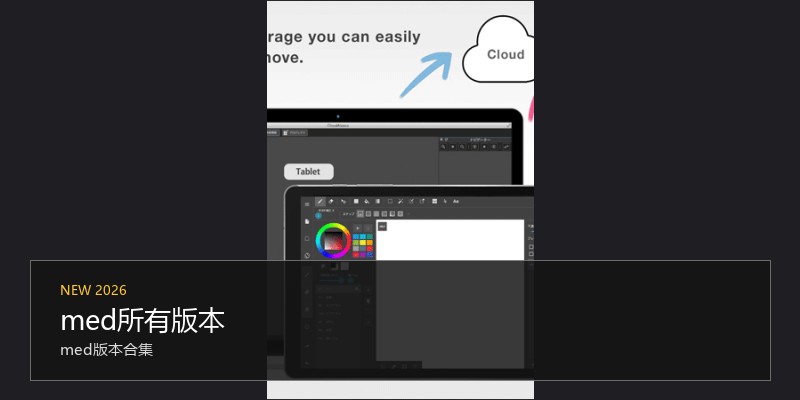
Task: Add a color with the palette plus button
Action: click(x=358, y=228)
